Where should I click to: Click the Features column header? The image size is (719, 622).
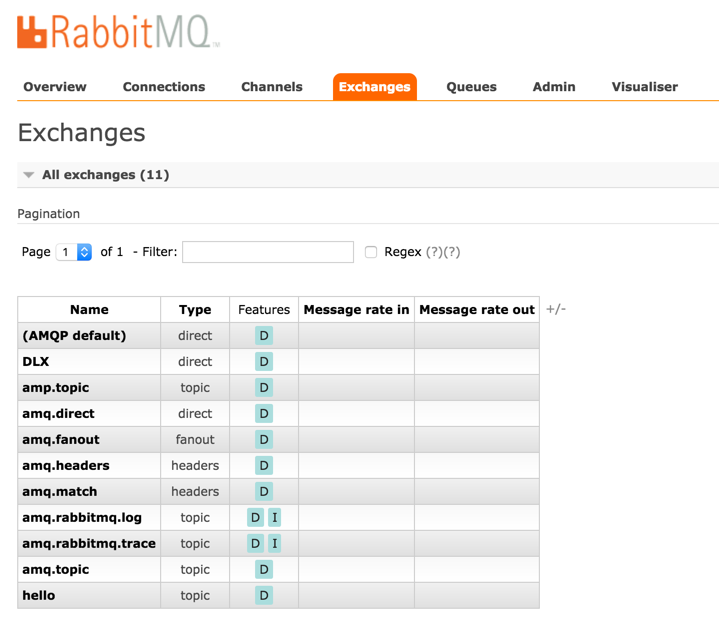point(264,310)
